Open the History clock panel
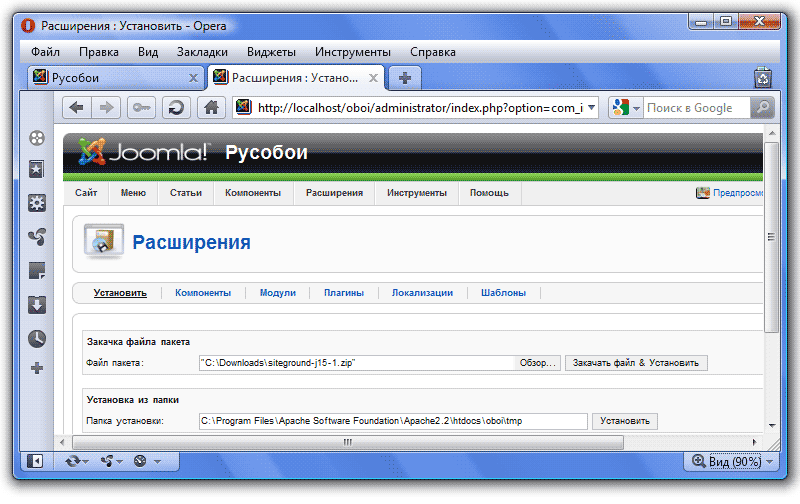800x504 pixels. [37, 337]
